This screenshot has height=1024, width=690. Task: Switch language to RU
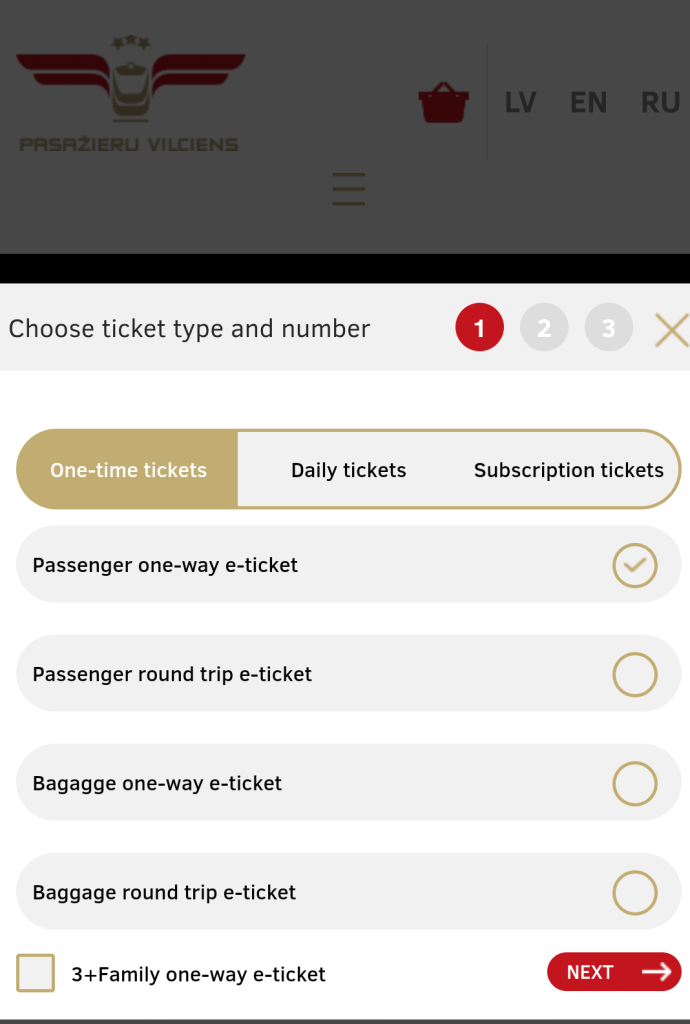(x=660, y=103)
